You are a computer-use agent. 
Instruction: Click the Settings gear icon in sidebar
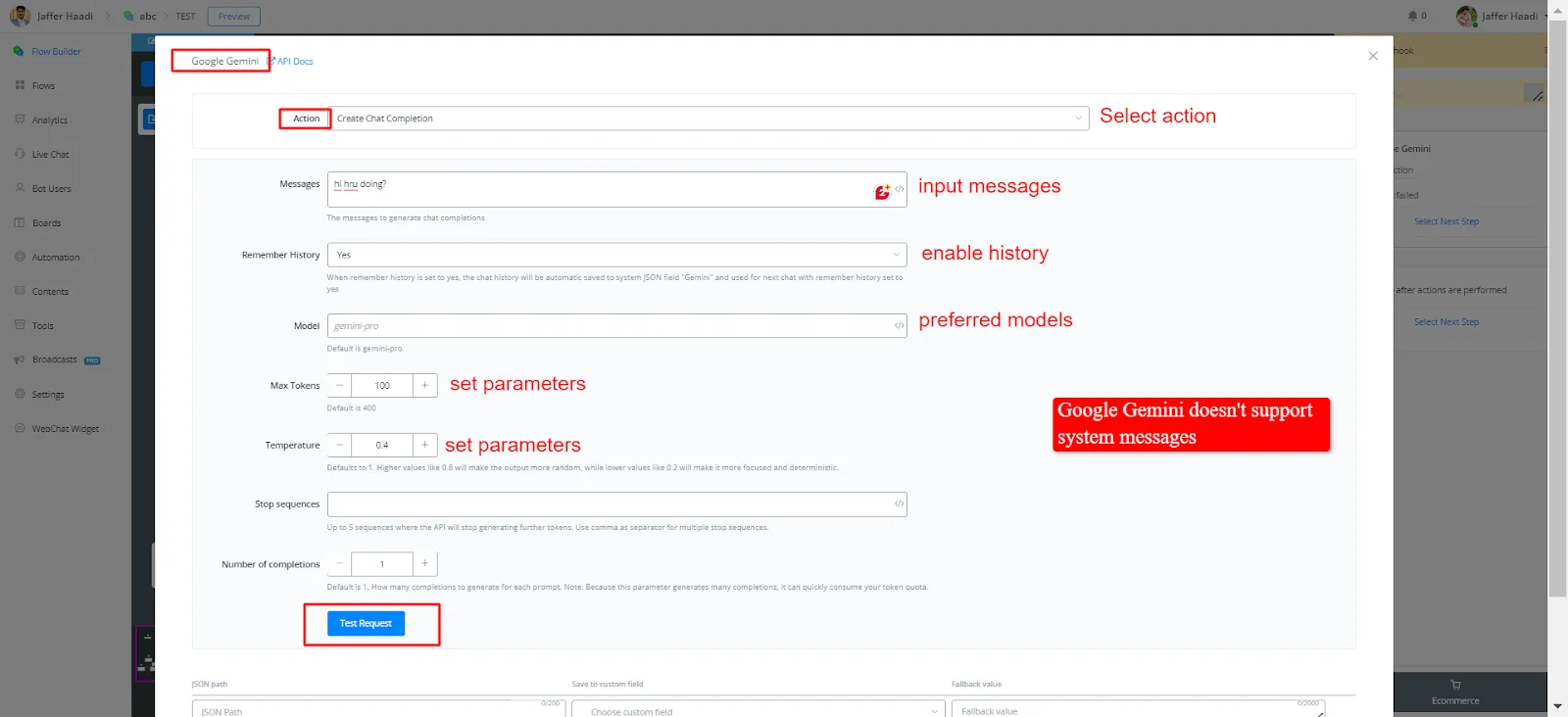20,394
